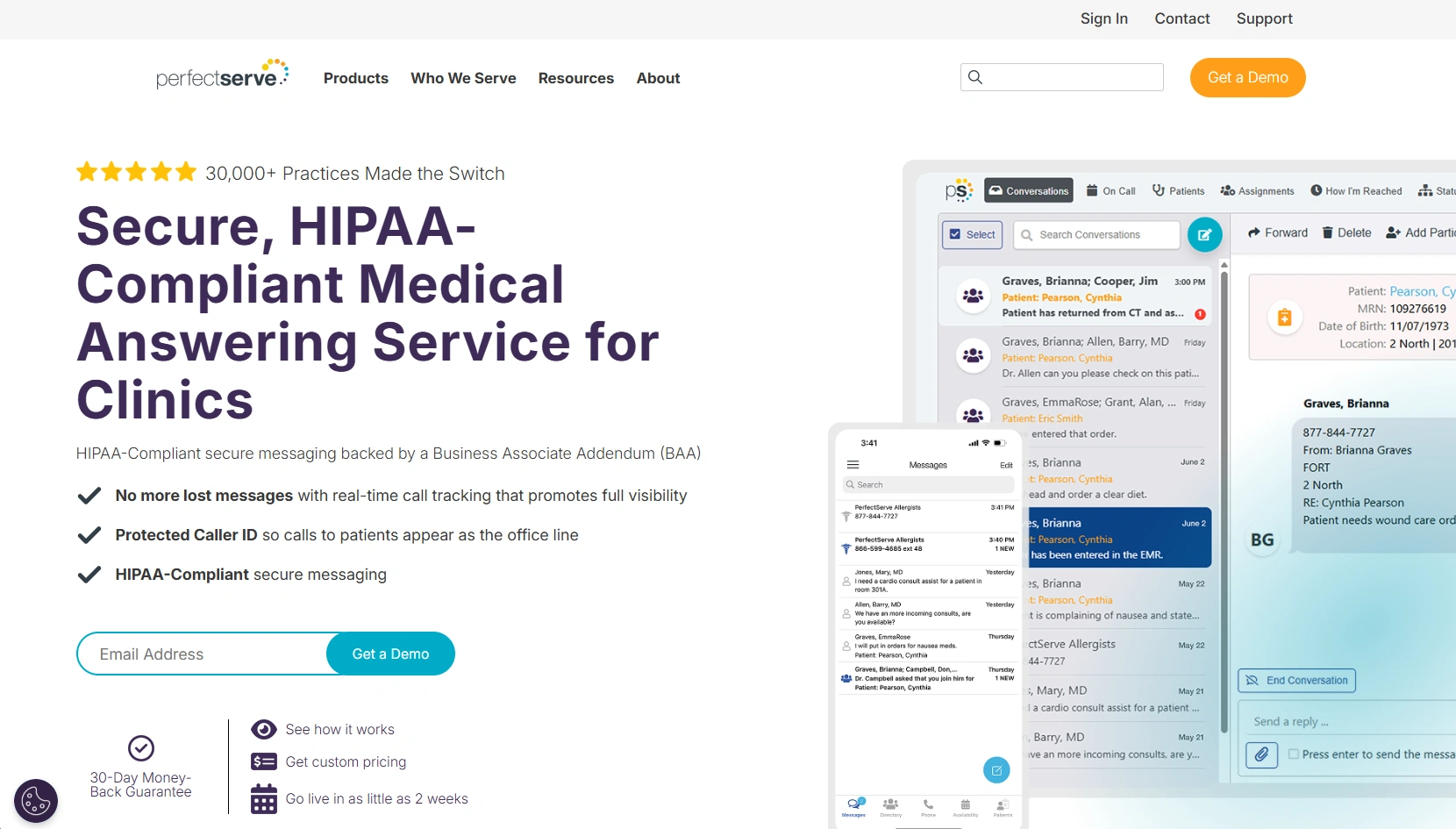
Task: Open the Directory tab in mobile preview
Action: coord(890,807)
